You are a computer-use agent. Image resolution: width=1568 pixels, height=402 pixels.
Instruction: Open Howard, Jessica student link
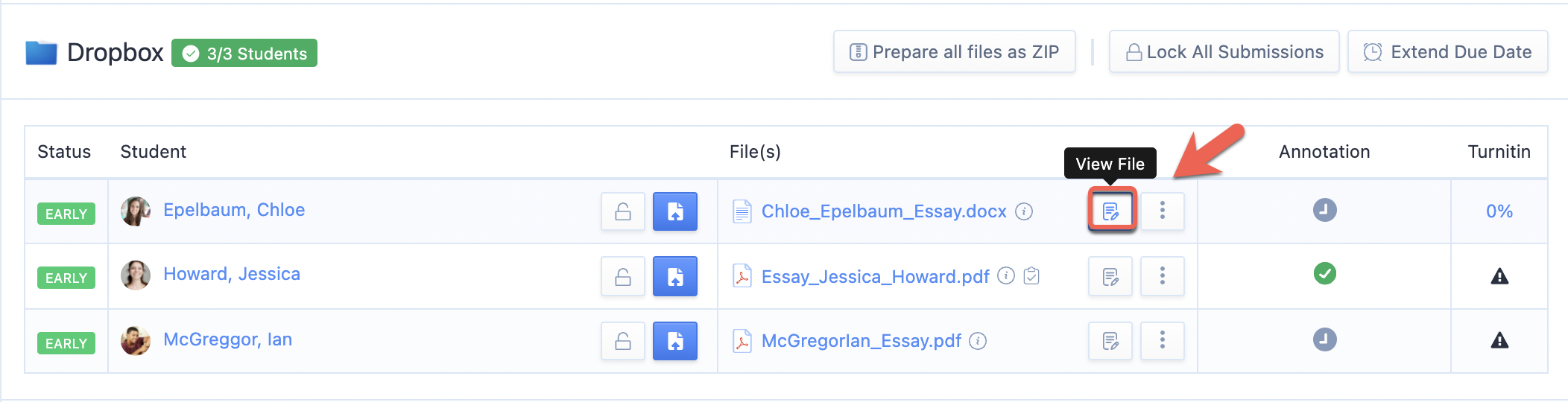tap(232, 274)
